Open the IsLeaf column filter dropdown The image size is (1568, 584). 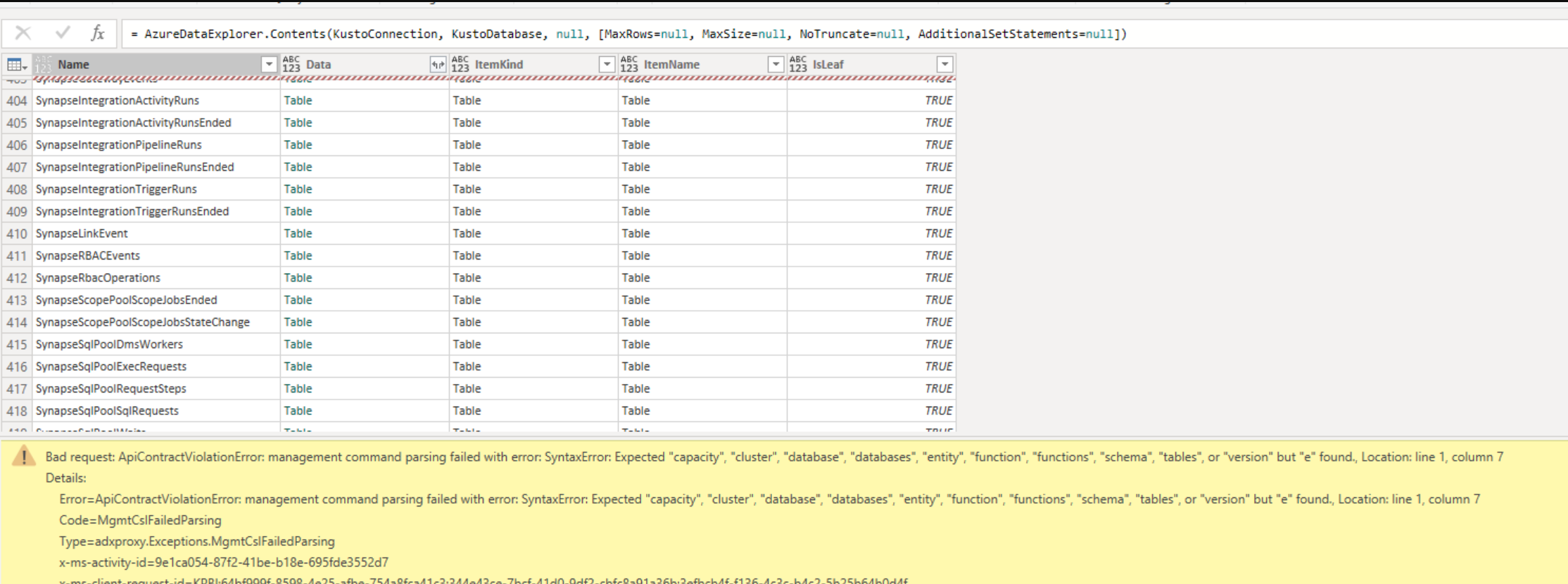[x=944, y=65]
